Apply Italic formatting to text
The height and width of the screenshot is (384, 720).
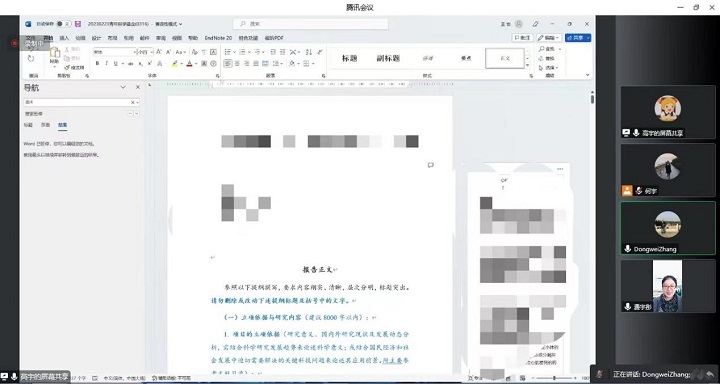(x=106, y=64)
